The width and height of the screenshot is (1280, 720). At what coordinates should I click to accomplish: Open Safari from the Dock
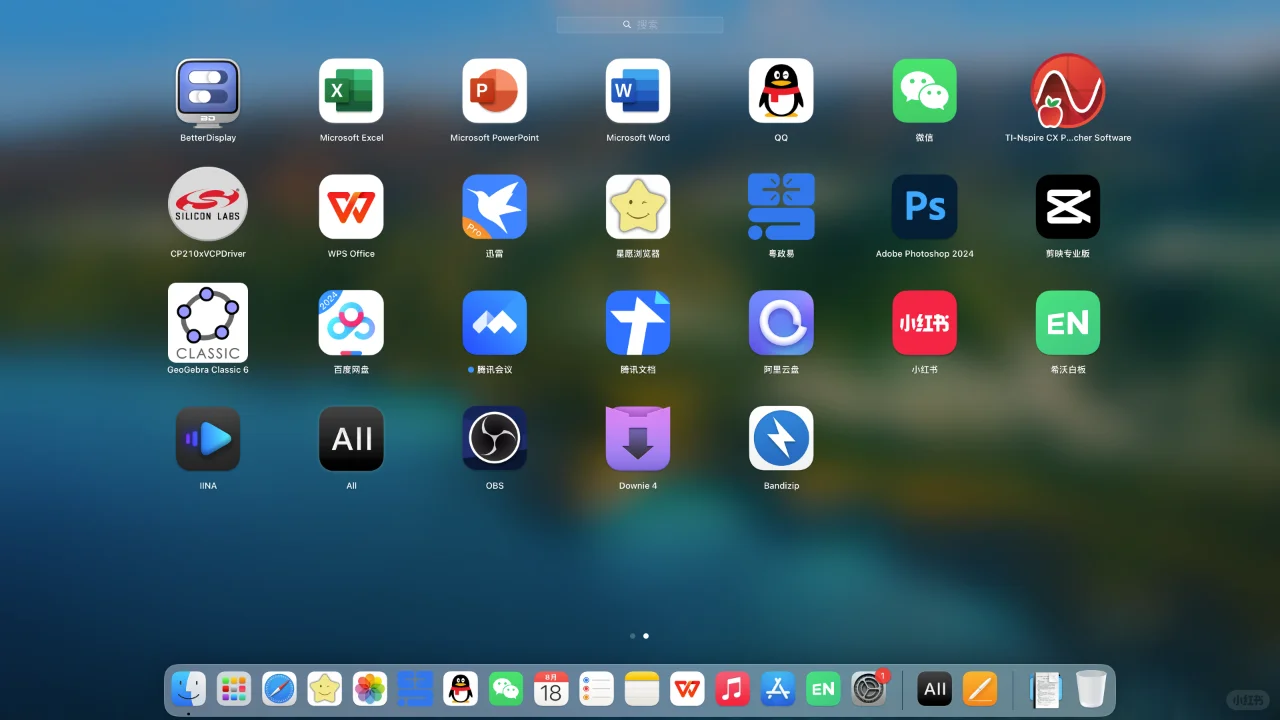click(x=279, y=688)
